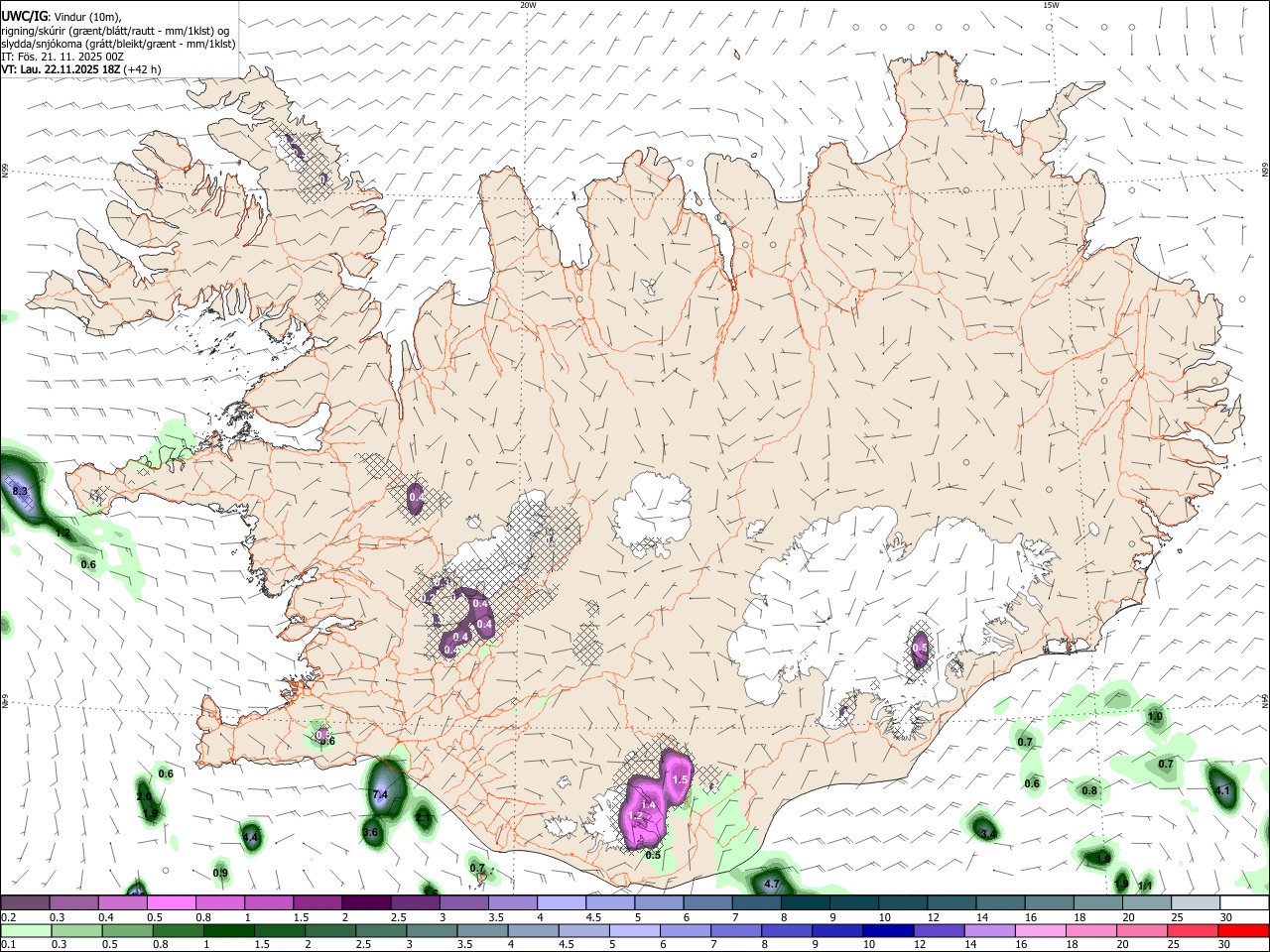The height and width of the screenshot is (952, 1270).
Task: Pick crimson swatch labeled 25 in rain legend row
Action: (x=1192, y=930)
